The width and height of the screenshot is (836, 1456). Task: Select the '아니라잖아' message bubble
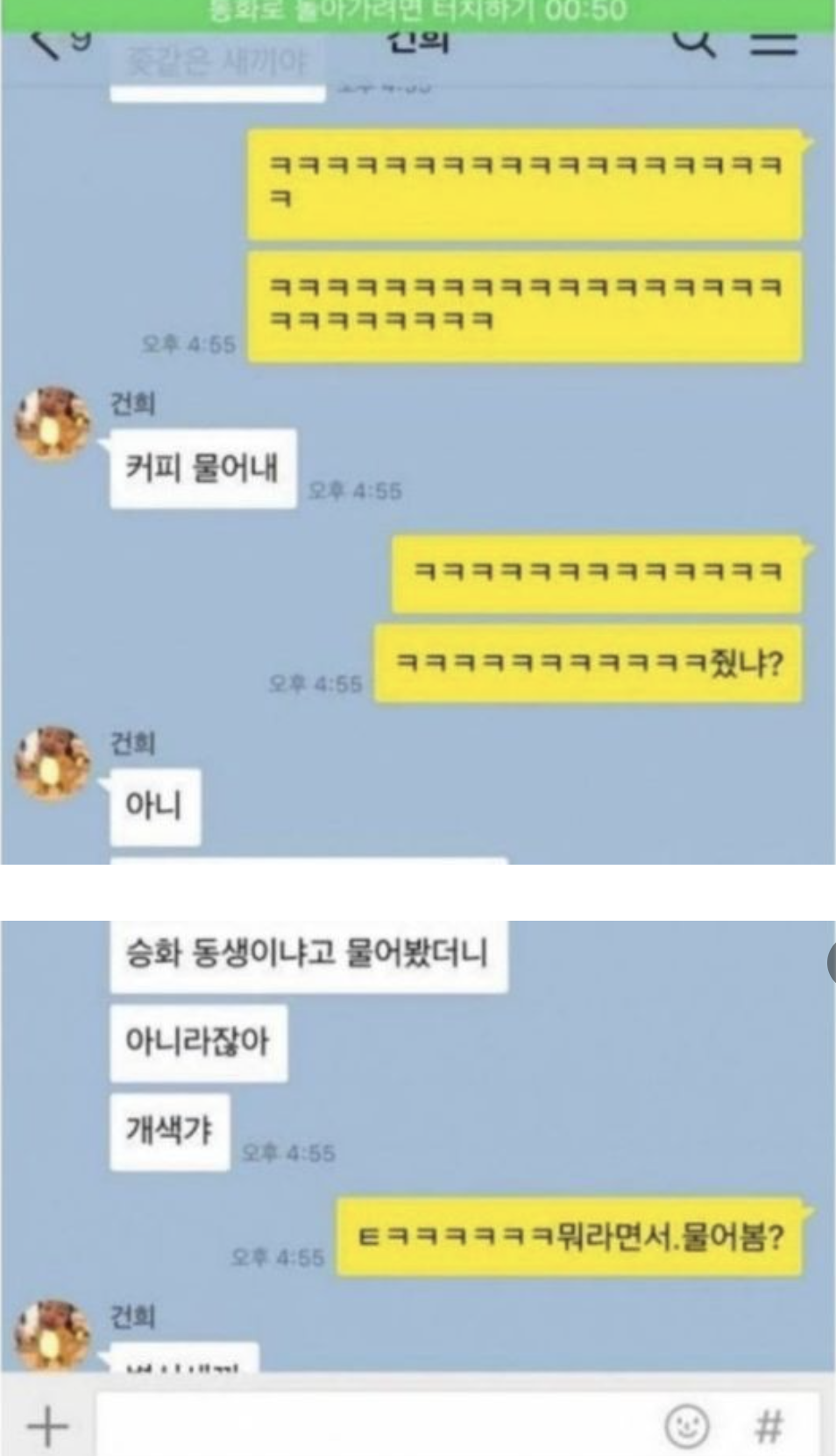pyautogui.click(x=198, y=1043)
